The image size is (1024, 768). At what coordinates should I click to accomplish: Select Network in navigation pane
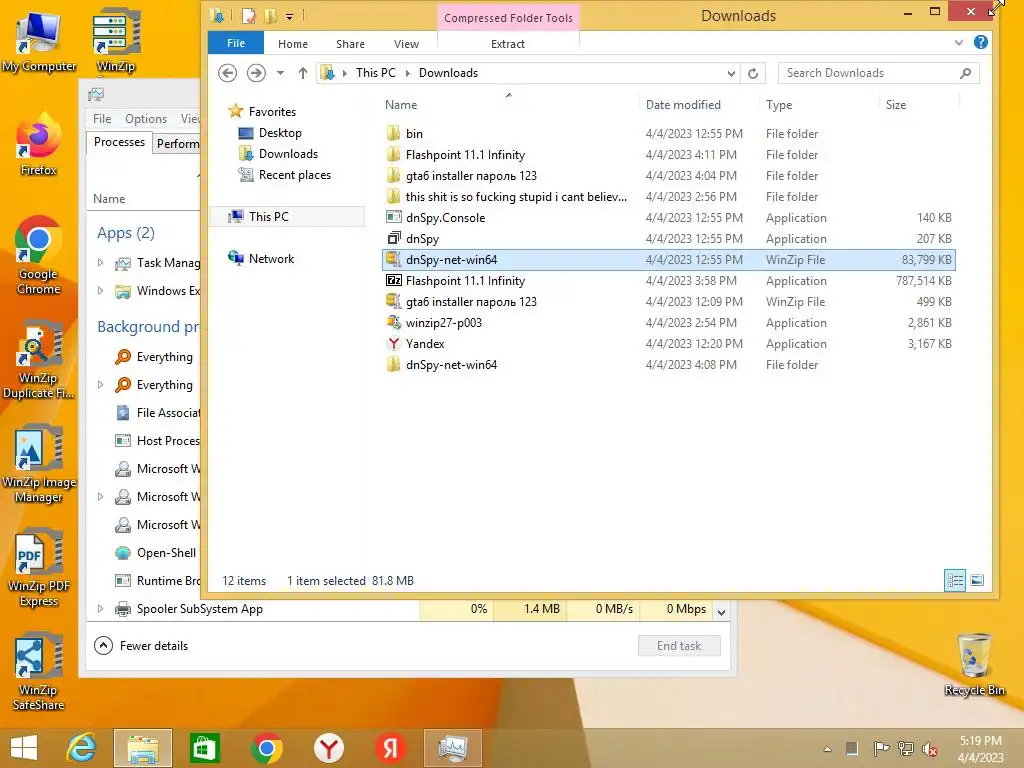(271, 259)
